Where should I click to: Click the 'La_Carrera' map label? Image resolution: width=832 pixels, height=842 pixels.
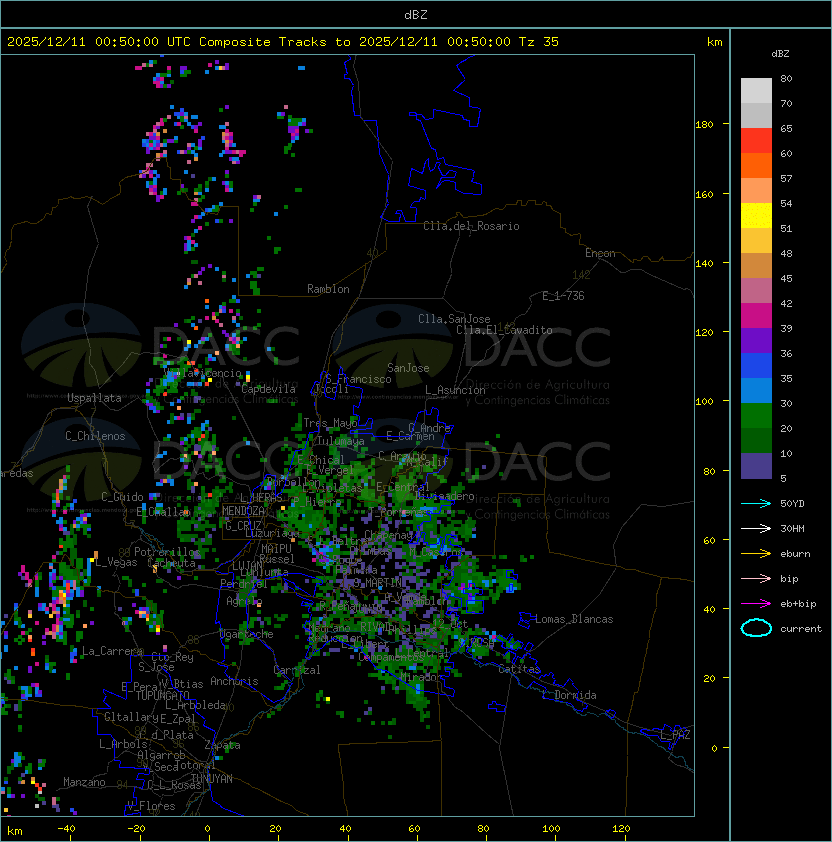click(x=112, y=651)
